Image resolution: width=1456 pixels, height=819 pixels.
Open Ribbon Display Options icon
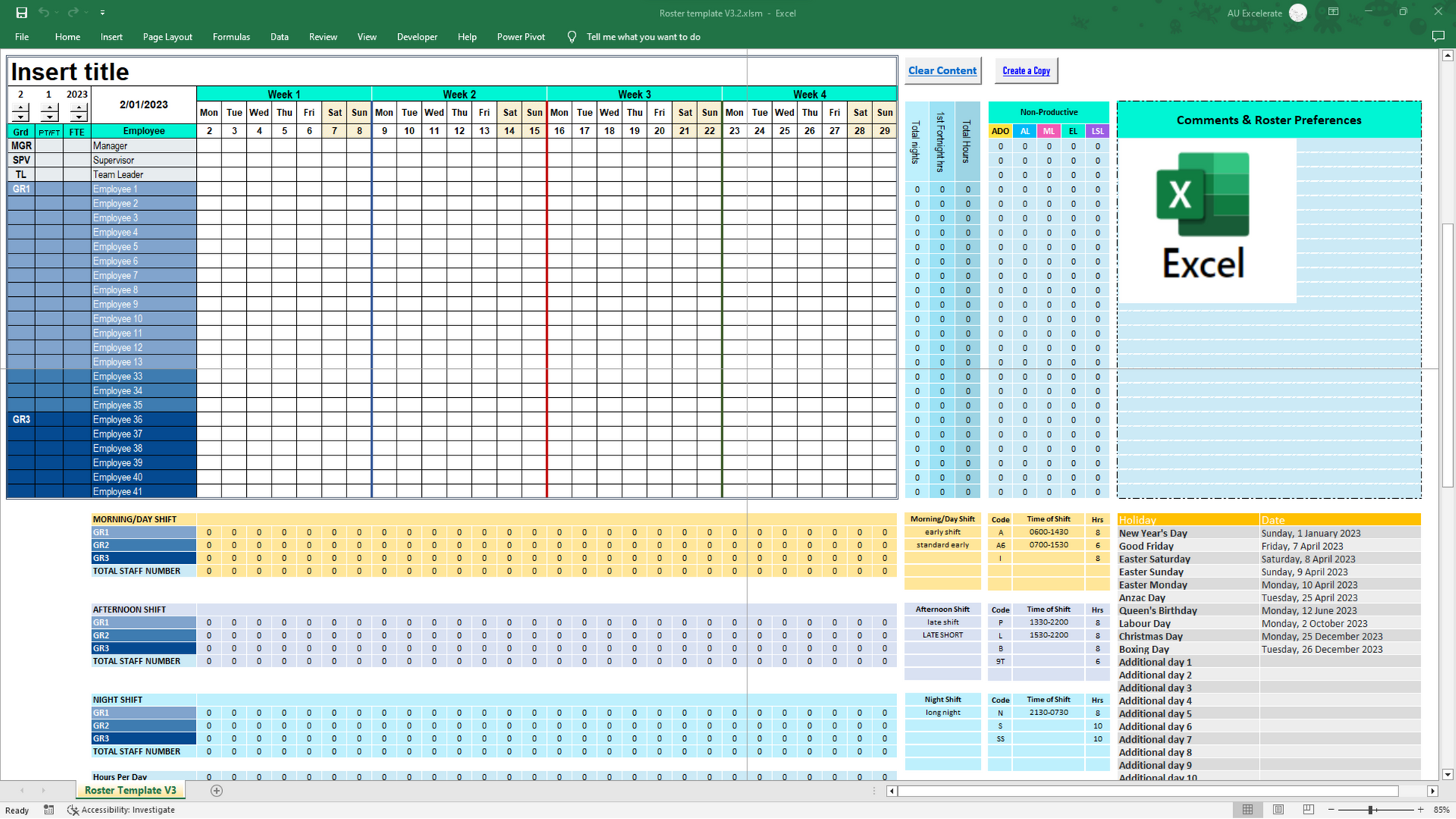(1333, 12)
